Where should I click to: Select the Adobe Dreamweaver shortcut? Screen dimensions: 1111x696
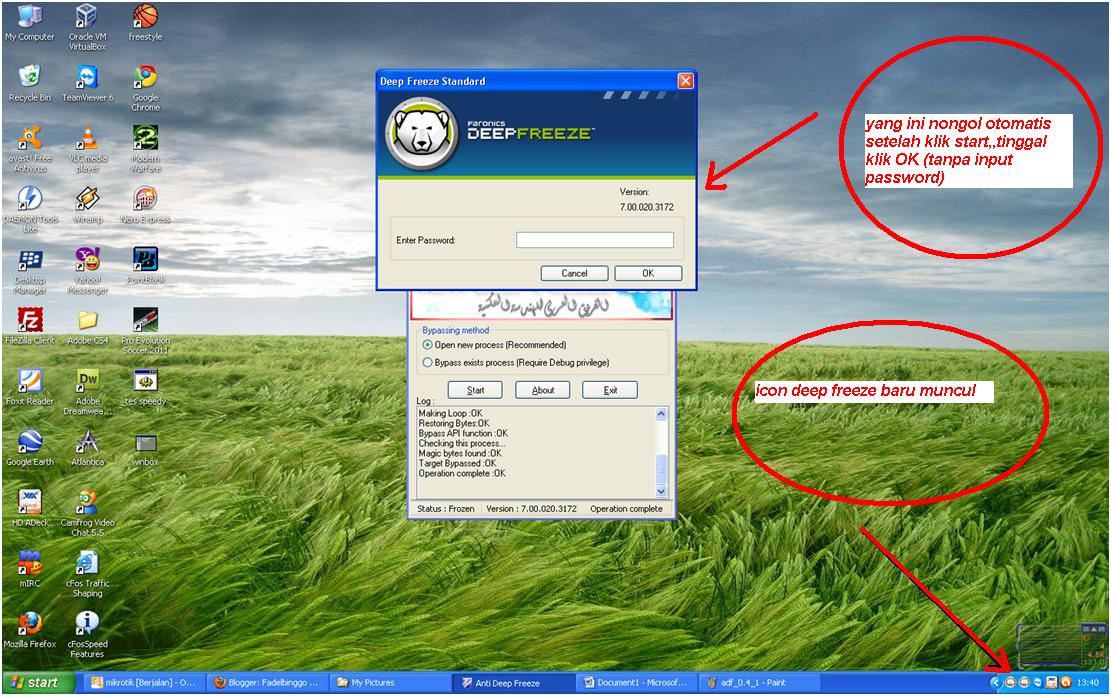click(87, 392)
